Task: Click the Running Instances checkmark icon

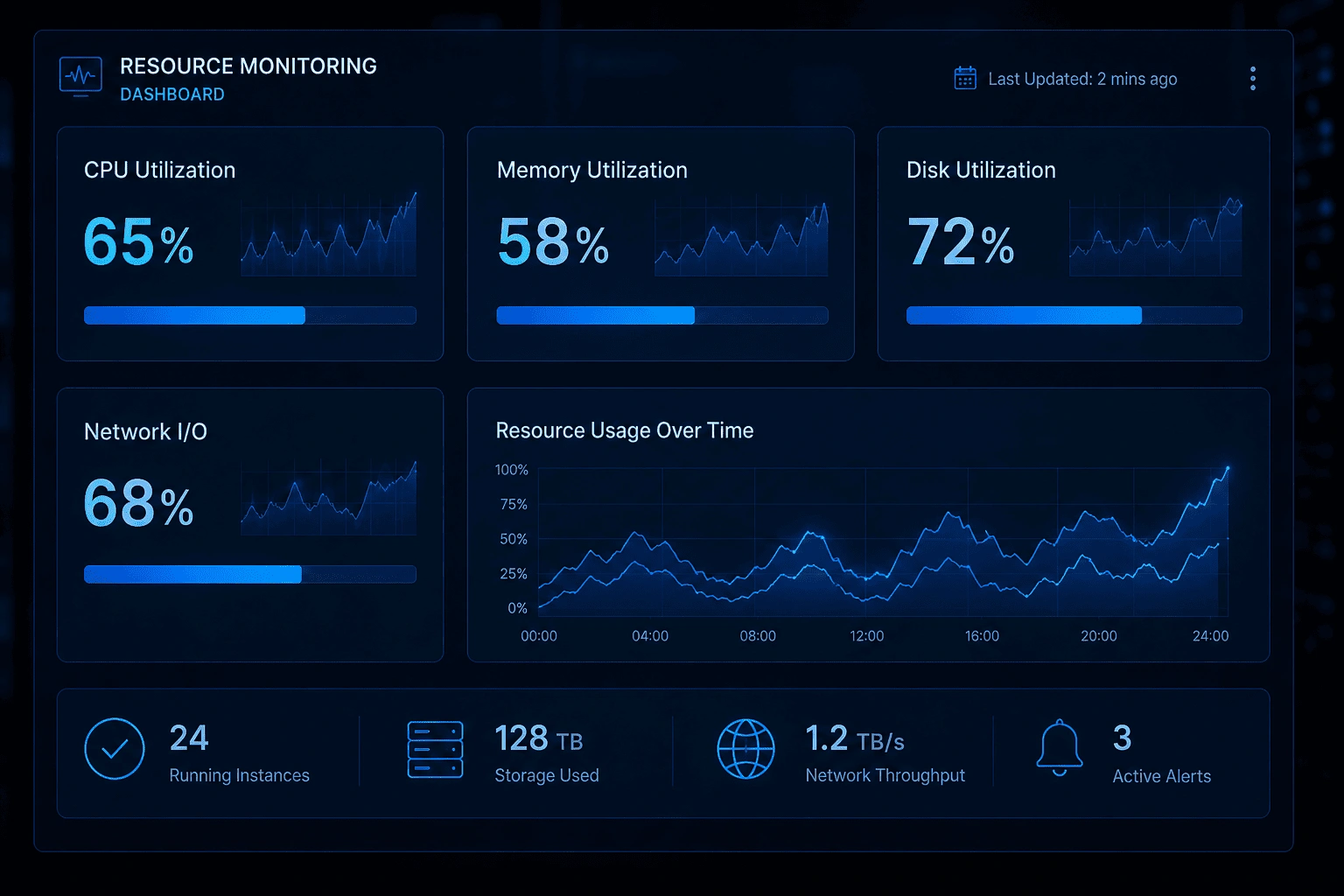Action: pyautogui.click(x=115, y=749)
